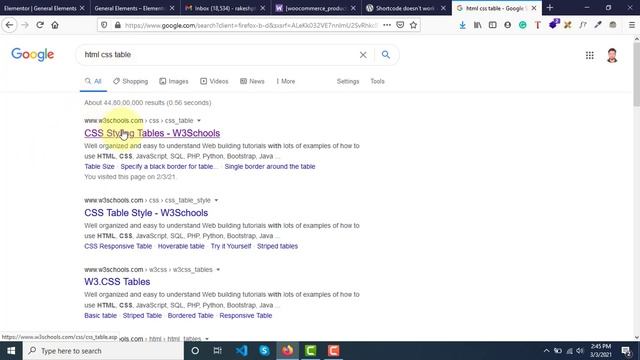Open the Table Size sitelink
This screenshot has height=360, width=640.
point(99,167)
